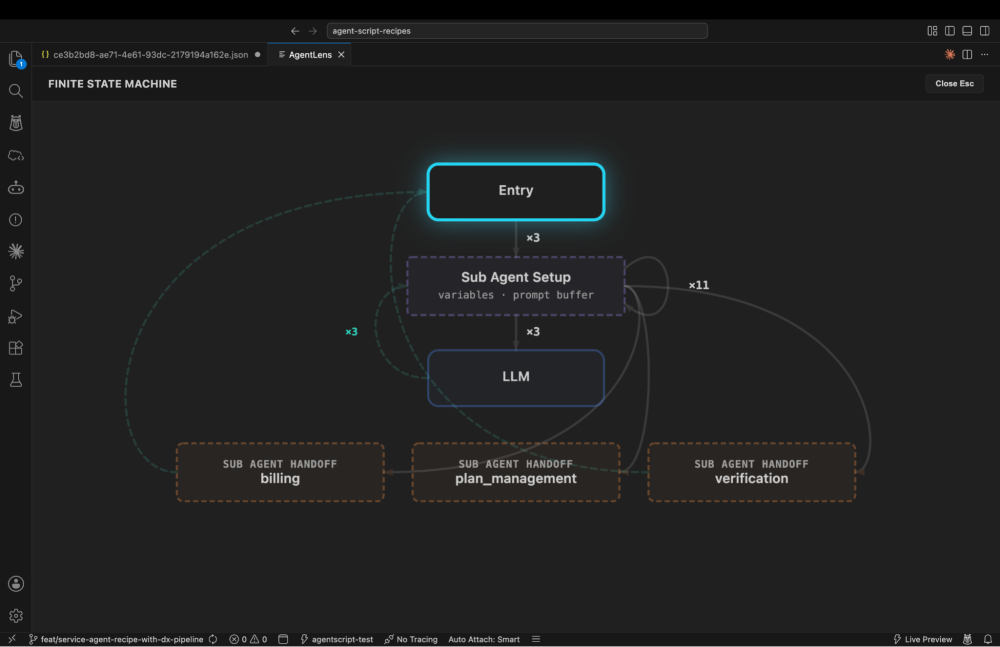This screenshot has height=647, width=1000.
Task: Open the Run and Debug view
Action: pyautogui.click(x=16, y=316)
